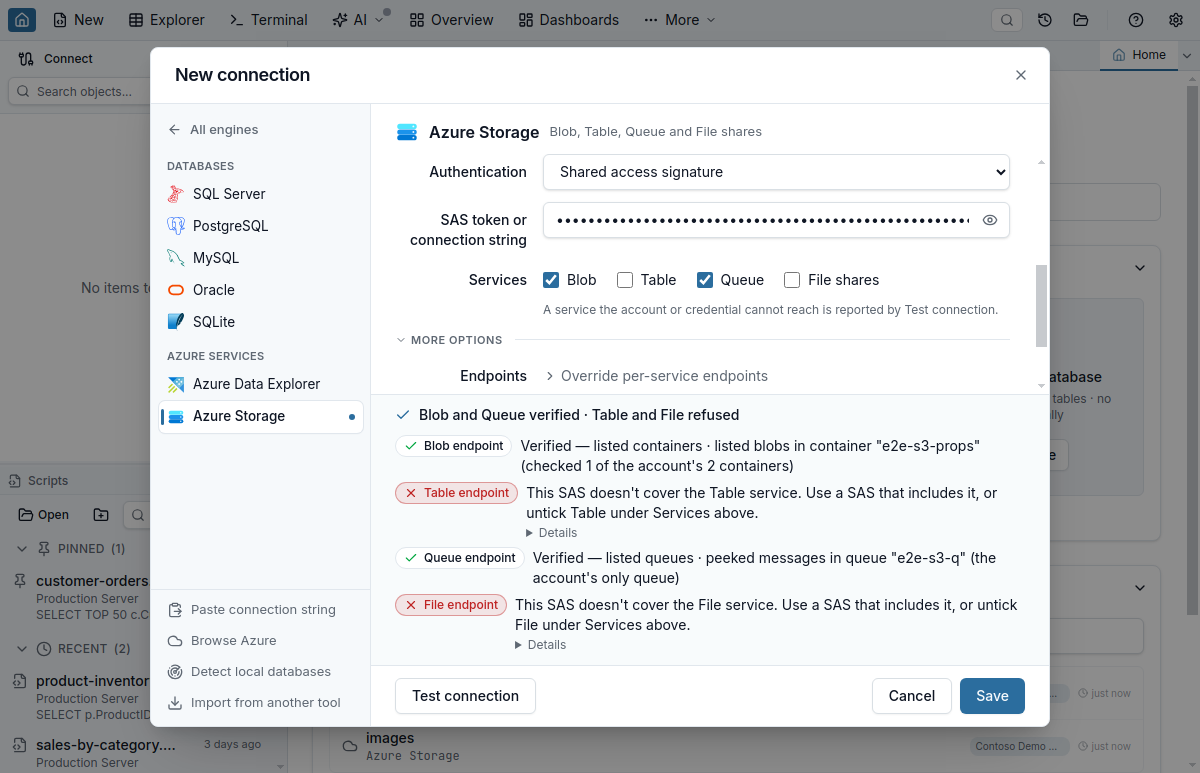This screenshot has height=773, width=1200.
Task: Click the Search objects field
Action: tap(80, 91)
